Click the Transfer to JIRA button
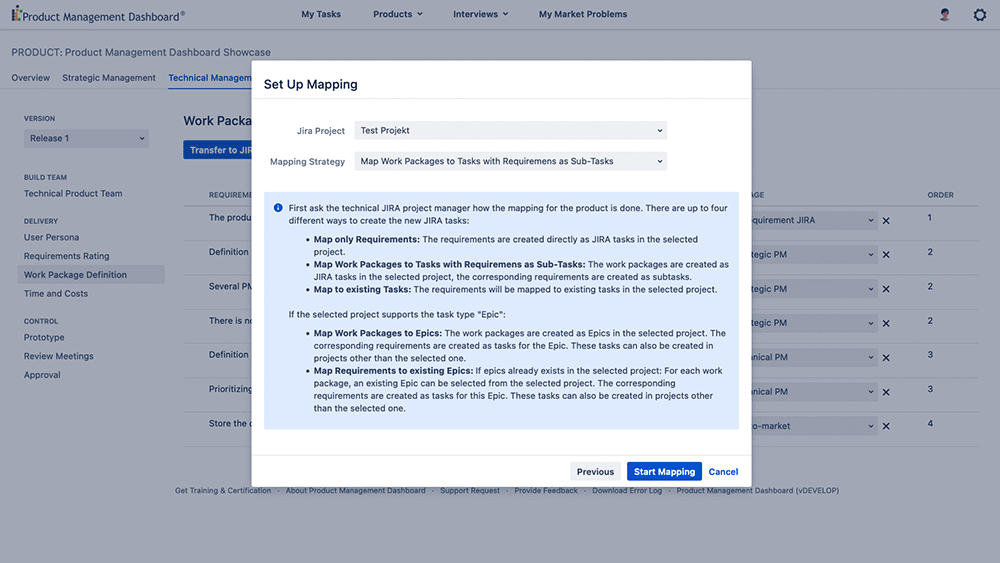 point(217,150)
